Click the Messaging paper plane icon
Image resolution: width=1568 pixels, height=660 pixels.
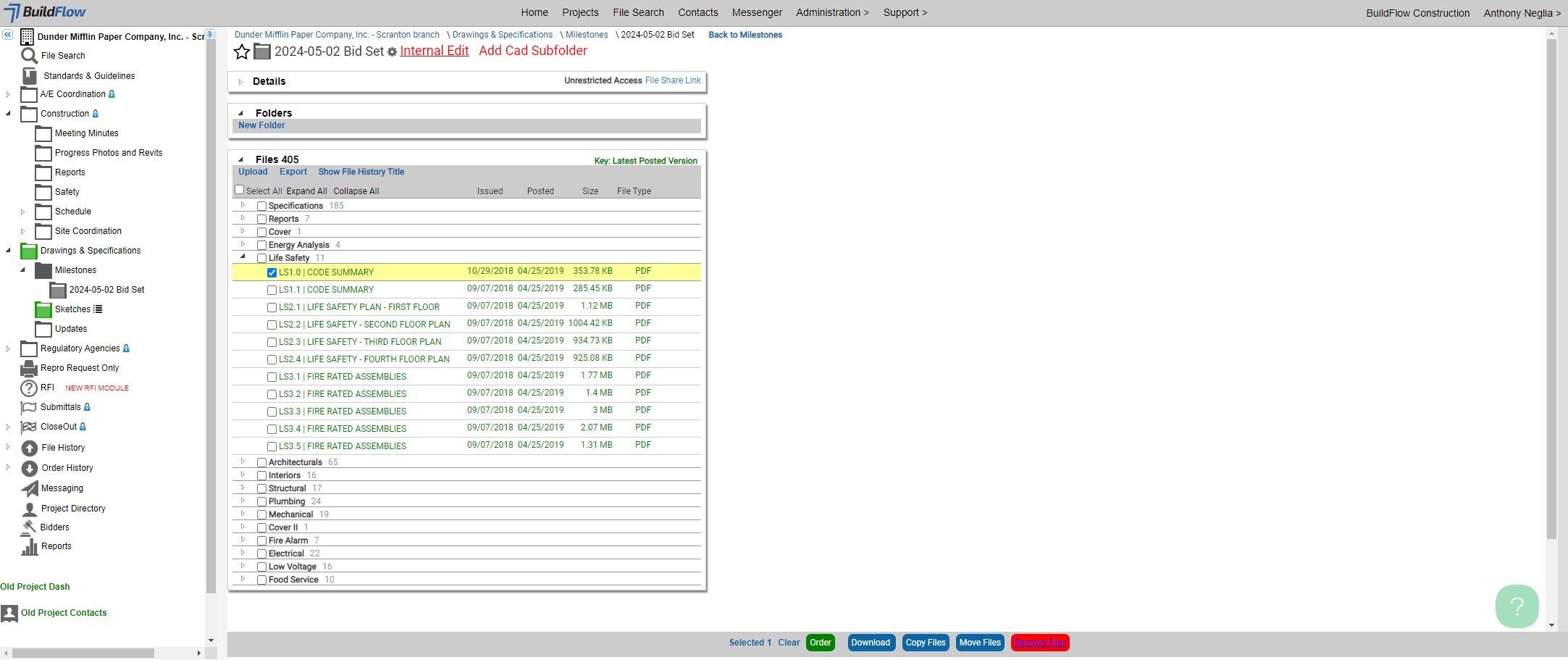(30, 488)
